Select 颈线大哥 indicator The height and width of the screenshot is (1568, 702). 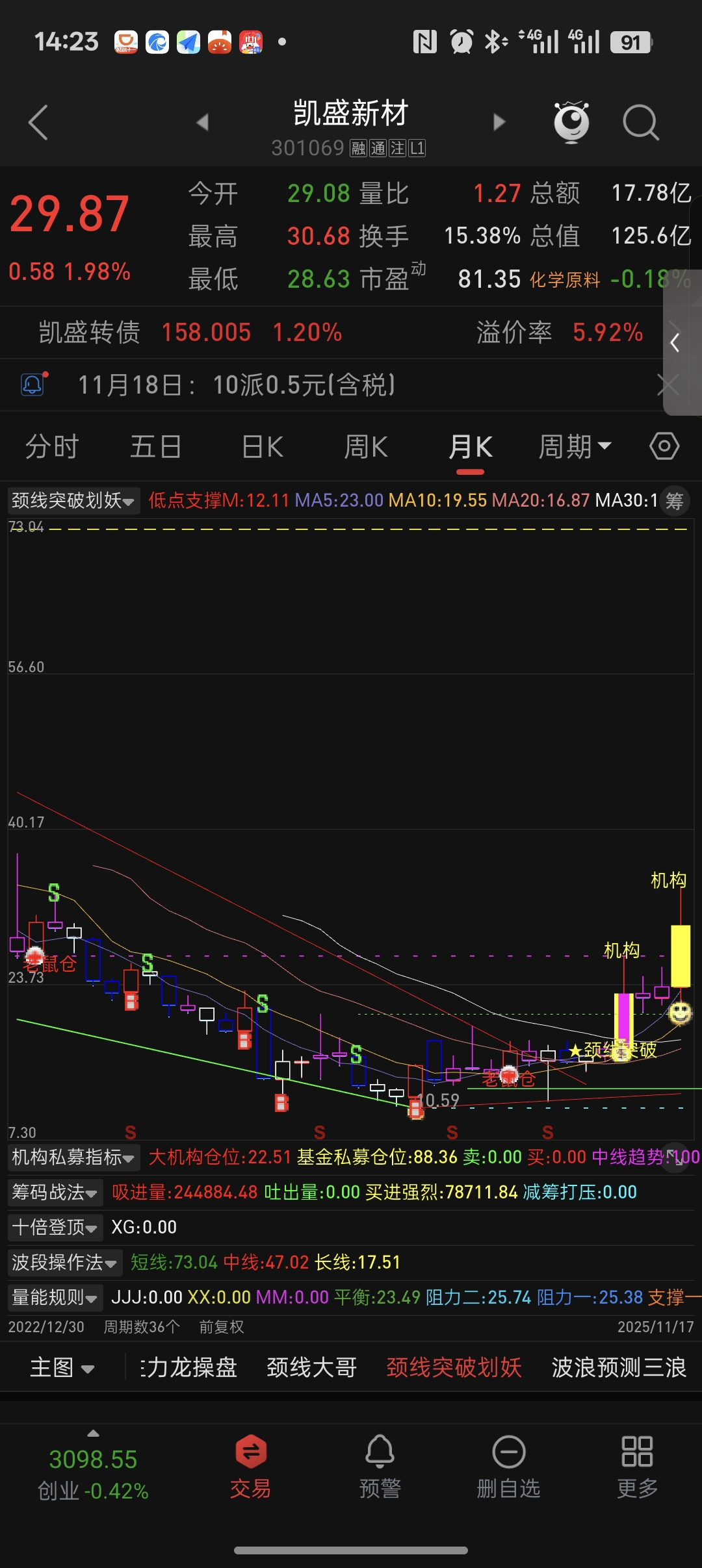coord(312,1367)
